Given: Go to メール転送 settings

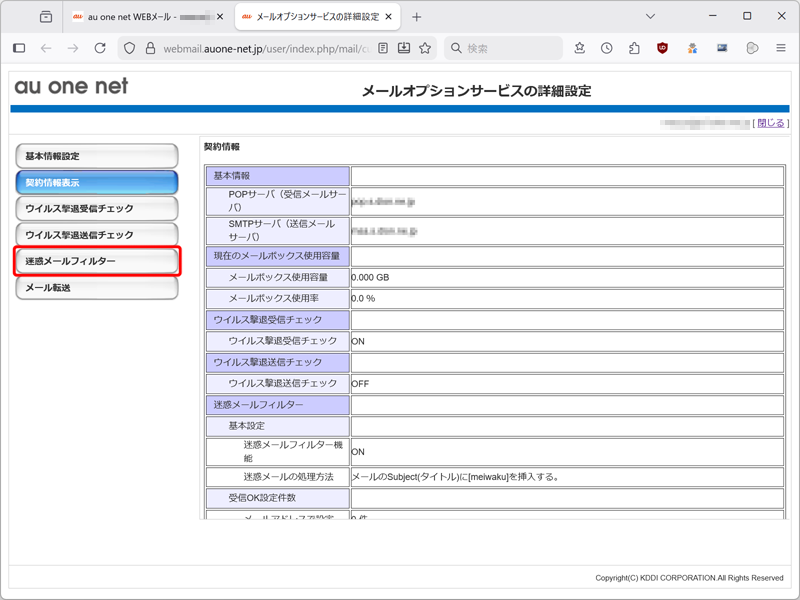Looking at the screenshot, I should click(x=97, y=288).
